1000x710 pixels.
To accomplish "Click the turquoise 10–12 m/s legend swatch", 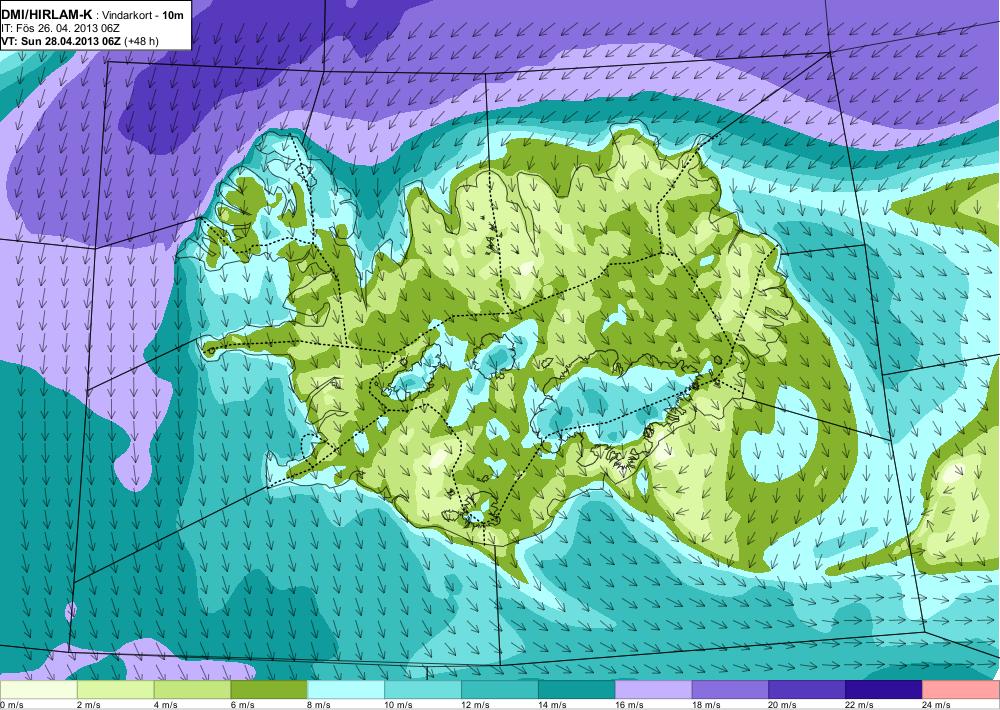I will (x=423, y=690).
